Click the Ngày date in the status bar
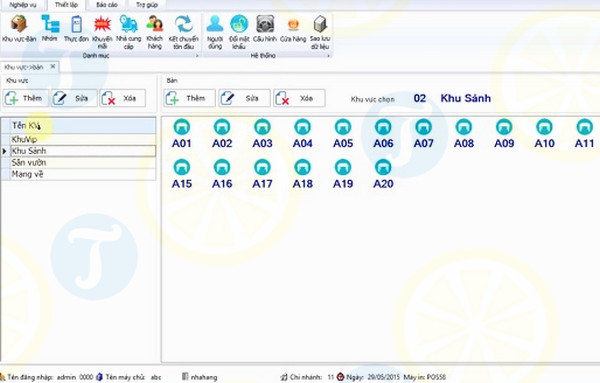The height and width of the screenshot is (383, 600). click(x=368, y=377)
